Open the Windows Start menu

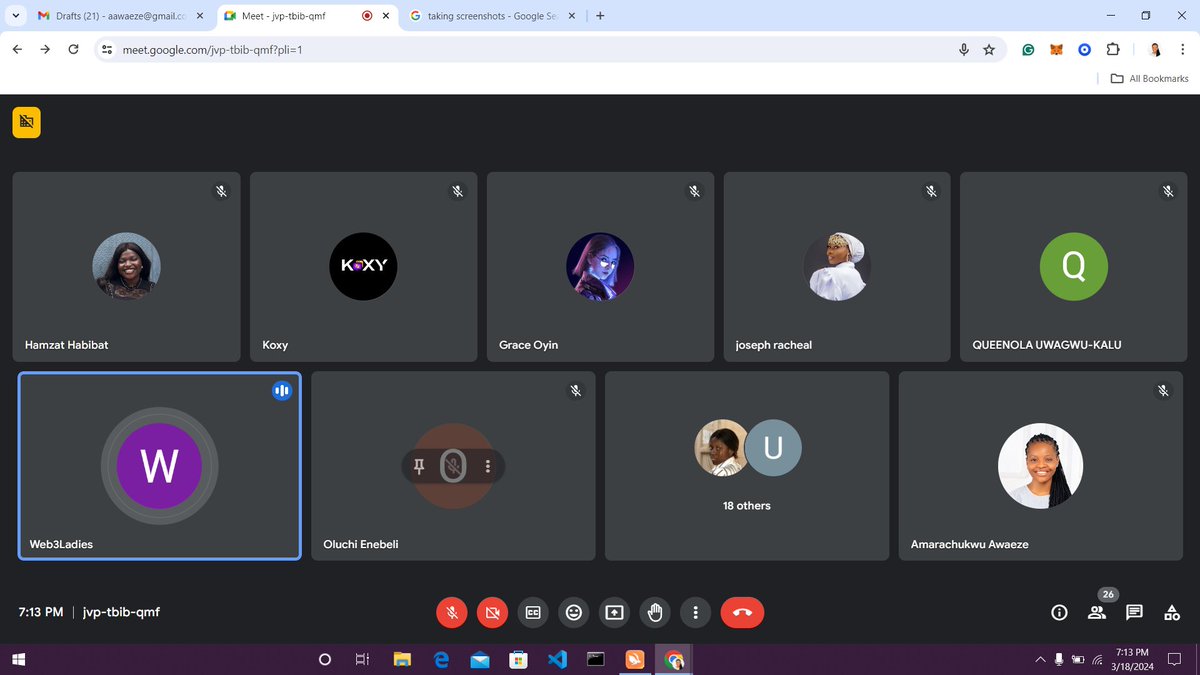[x=18, y=660]
